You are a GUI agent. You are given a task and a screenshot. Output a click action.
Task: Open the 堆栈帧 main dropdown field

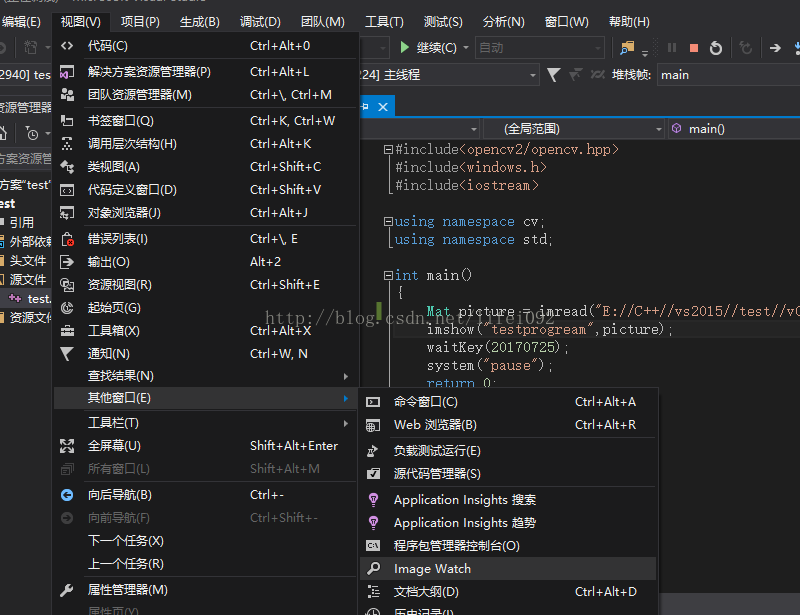pyautogui.click(x=729, y=75)
